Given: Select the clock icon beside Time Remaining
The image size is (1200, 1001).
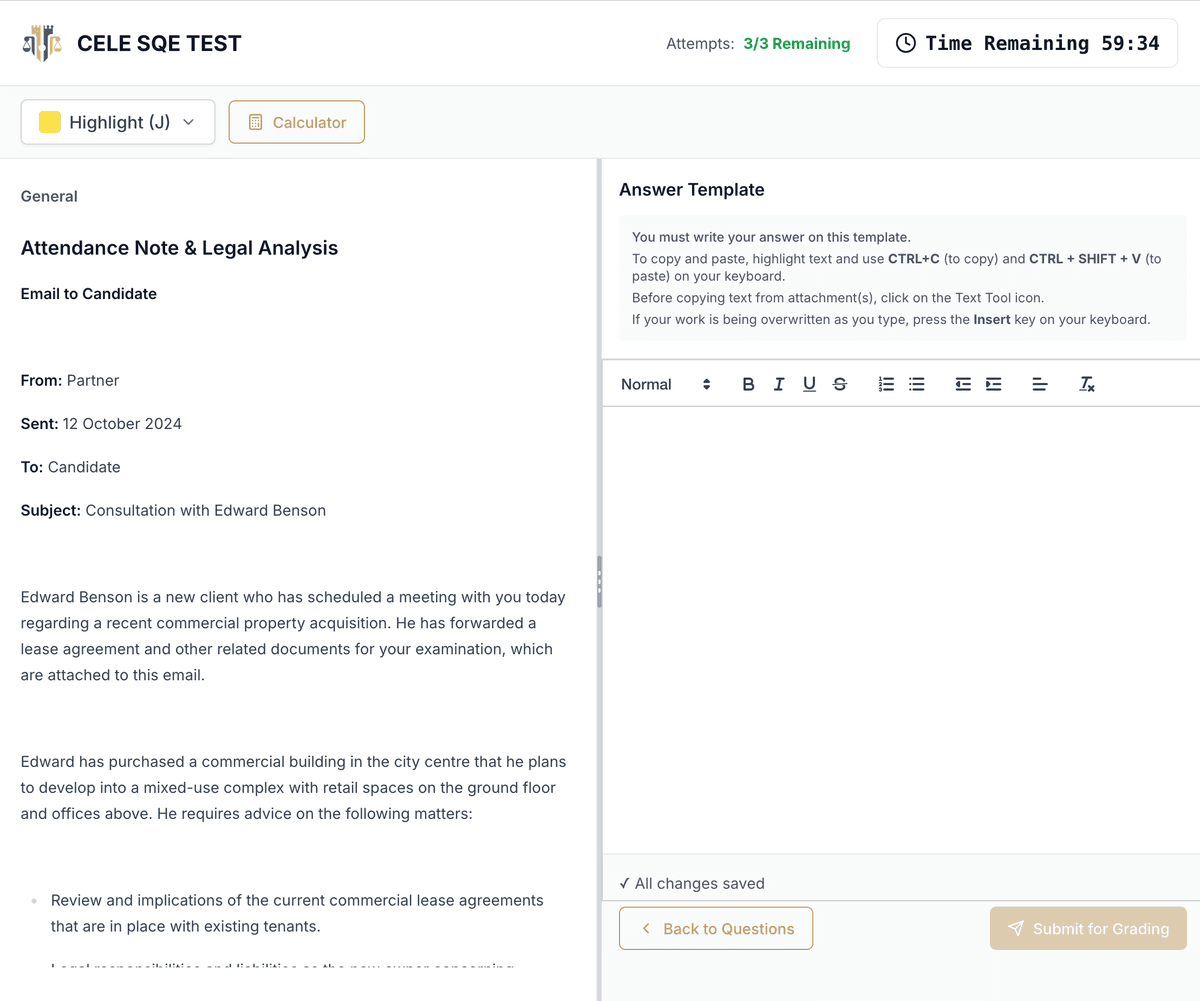Looking at the screenshot, I should [905, 43].
